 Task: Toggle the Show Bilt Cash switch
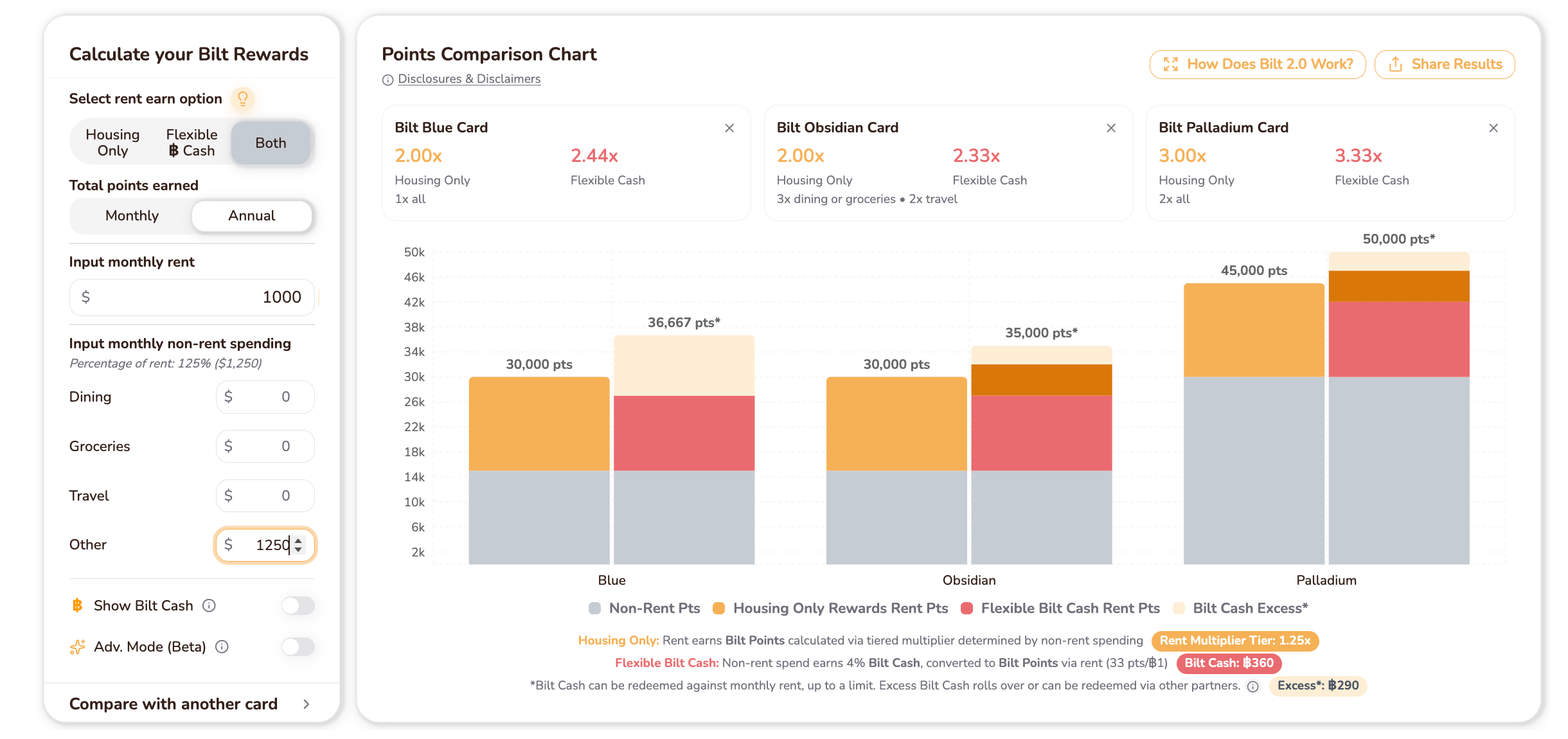coord(298,605)
